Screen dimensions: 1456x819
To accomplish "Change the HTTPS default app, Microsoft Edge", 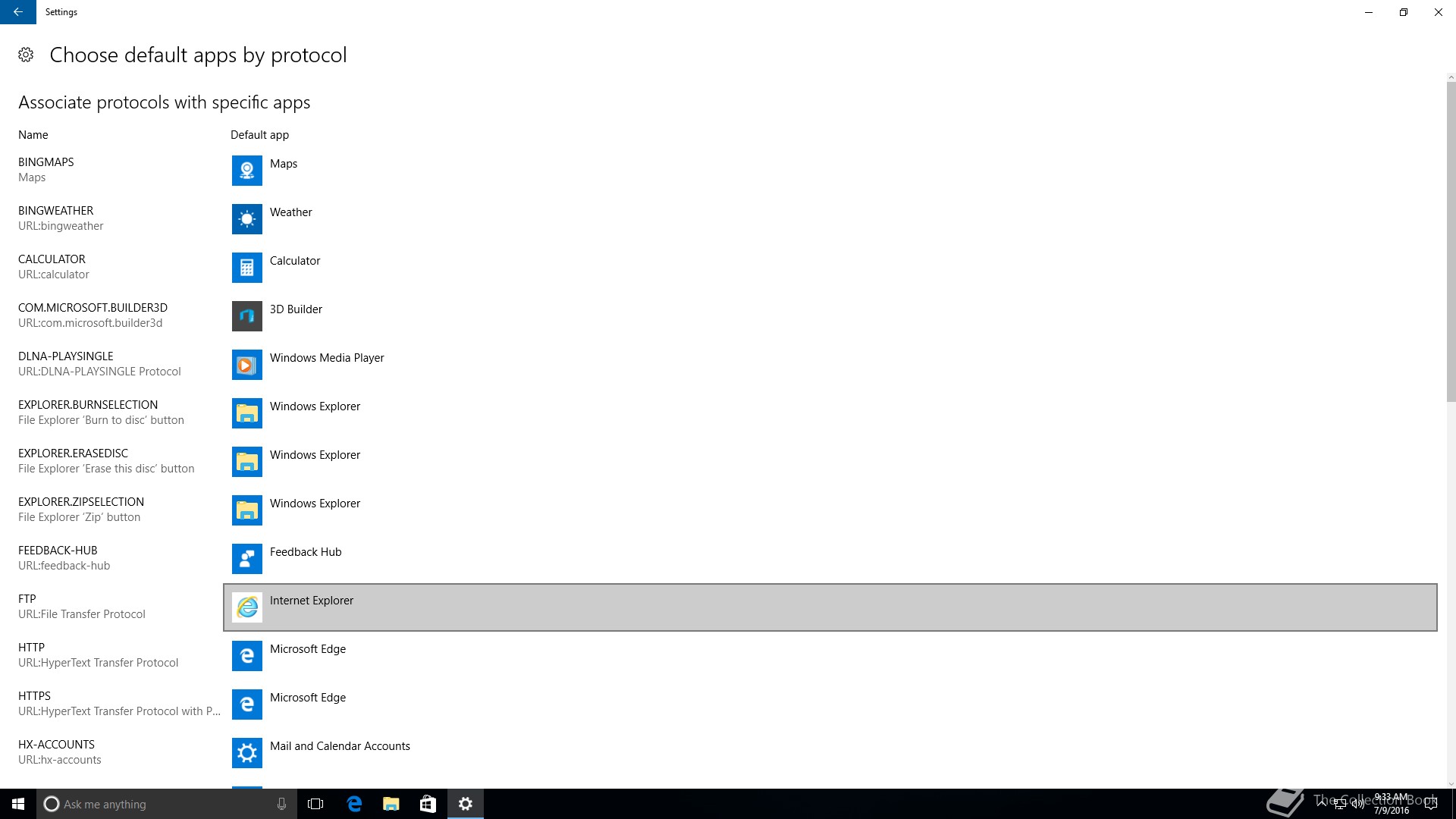I will [x=307, y=698].
